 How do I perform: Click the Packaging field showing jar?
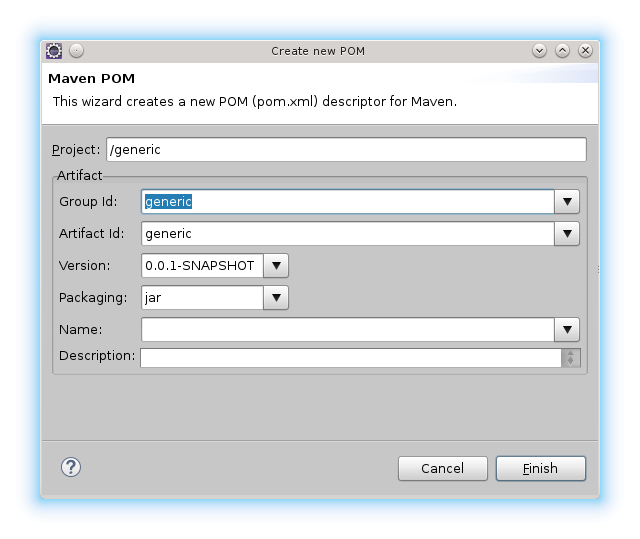pos(202,298)
